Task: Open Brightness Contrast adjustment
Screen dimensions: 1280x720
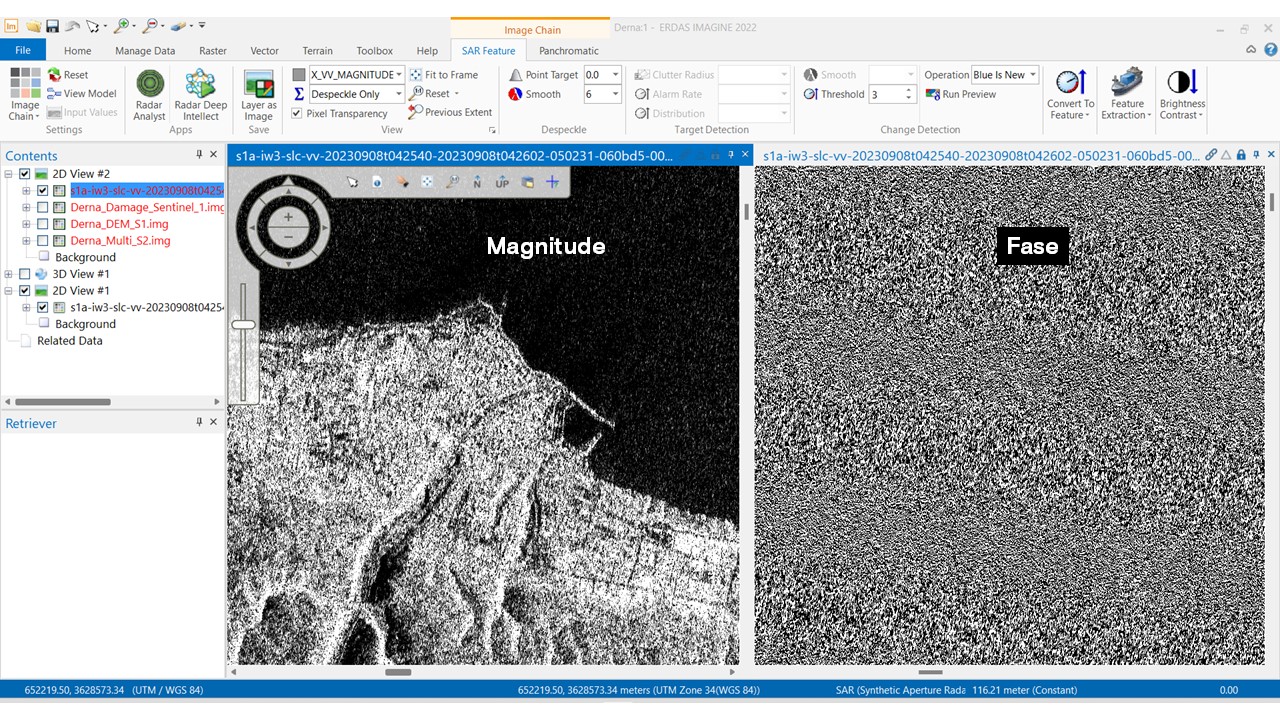Action: tap(1182, 94)
